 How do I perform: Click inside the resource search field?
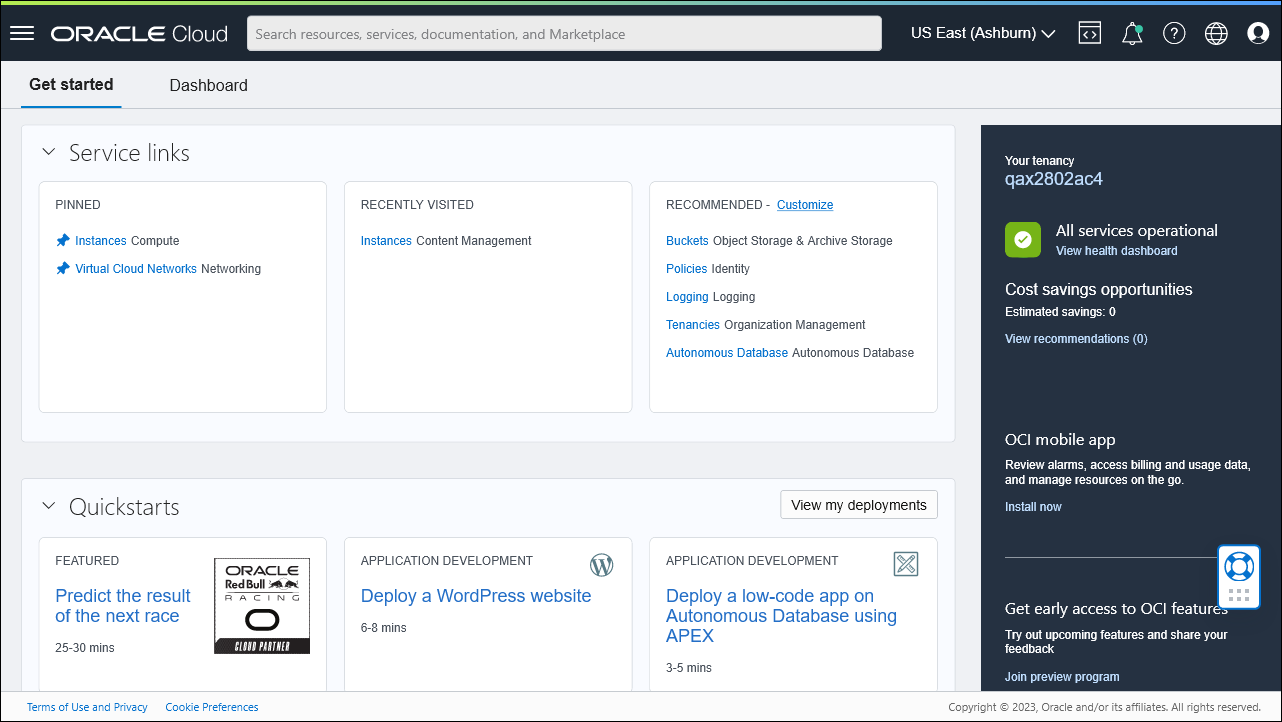coord(564,33)
